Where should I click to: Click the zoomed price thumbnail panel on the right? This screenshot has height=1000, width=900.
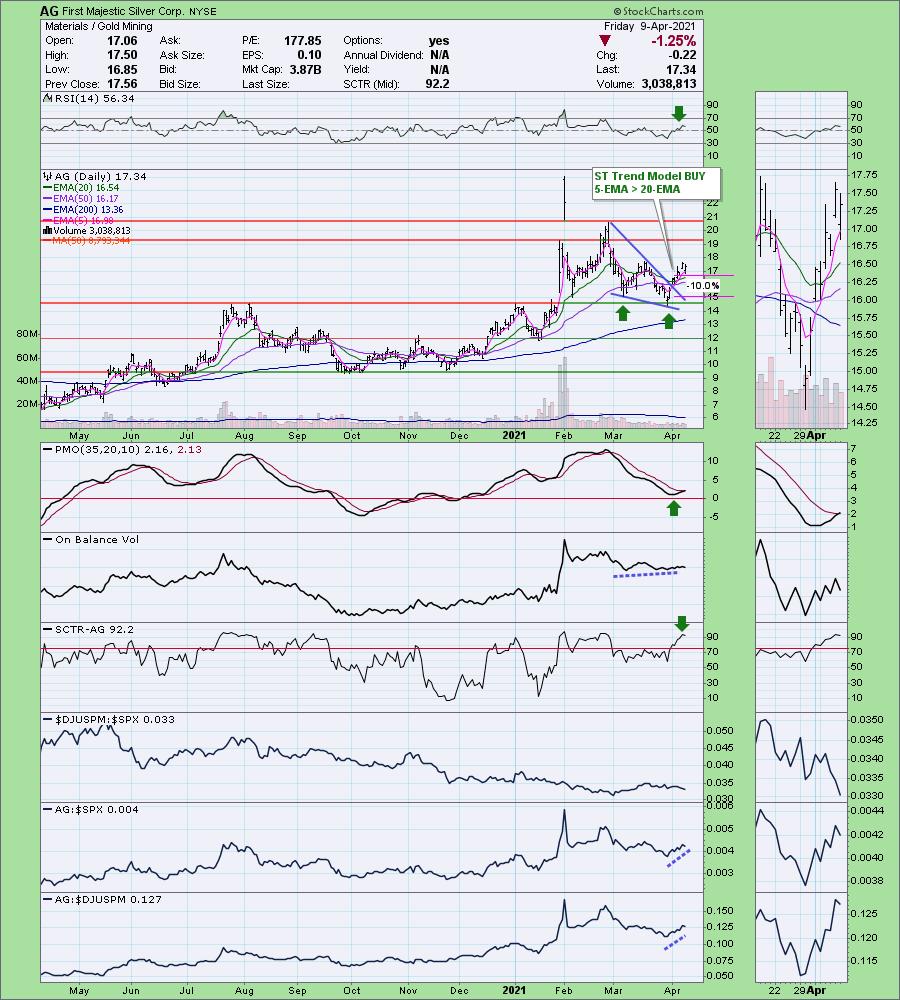click(801, 299)
